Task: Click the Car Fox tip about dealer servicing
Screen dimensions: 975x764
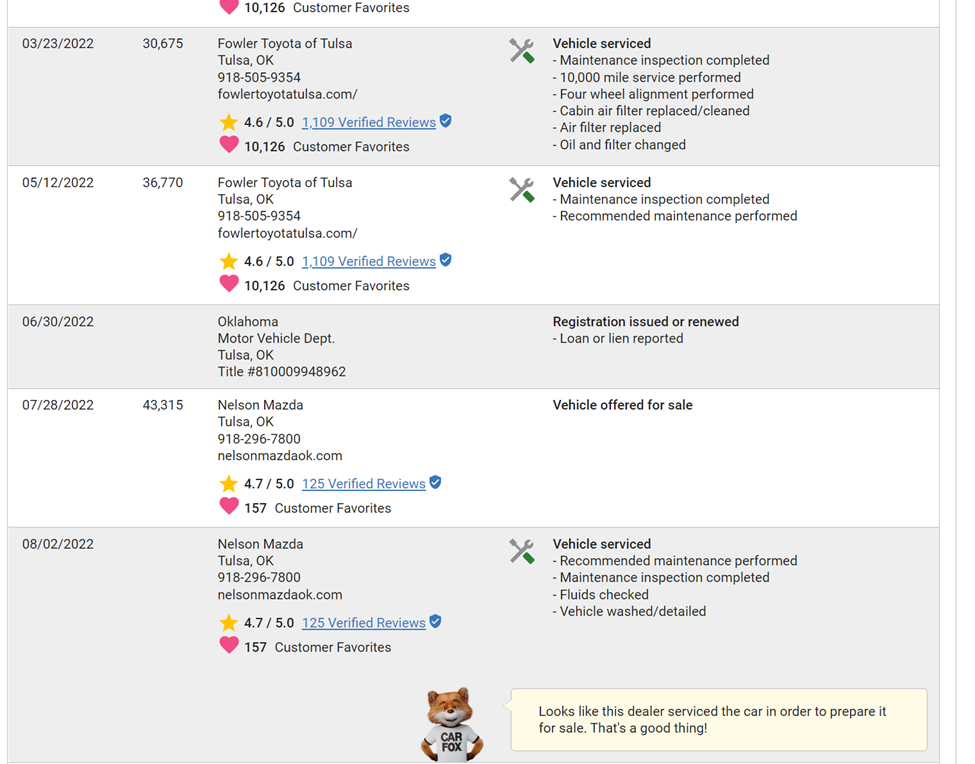Action: [x=719, y=720]
